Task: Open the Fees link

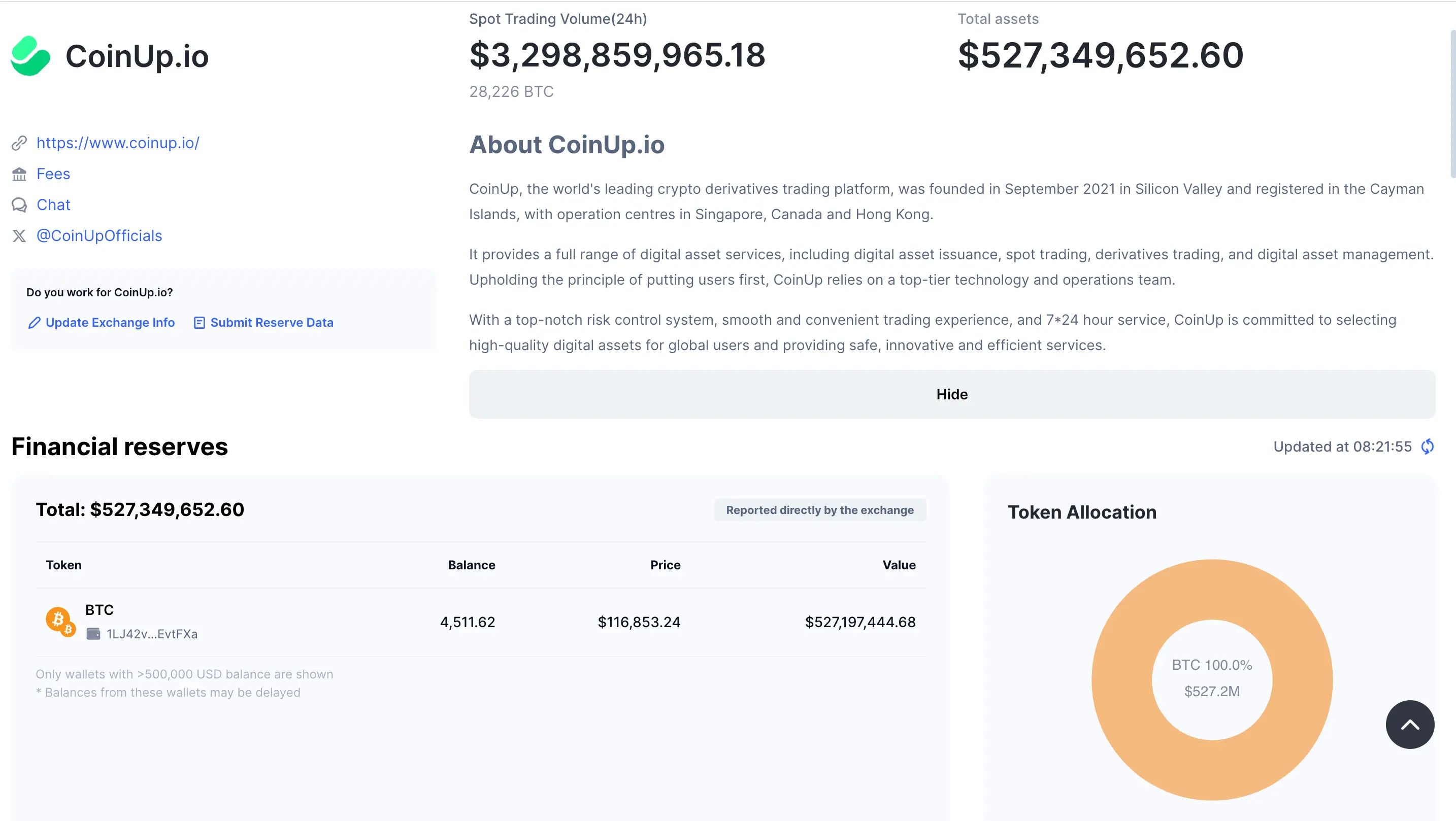Action: (x=53, y=174)
